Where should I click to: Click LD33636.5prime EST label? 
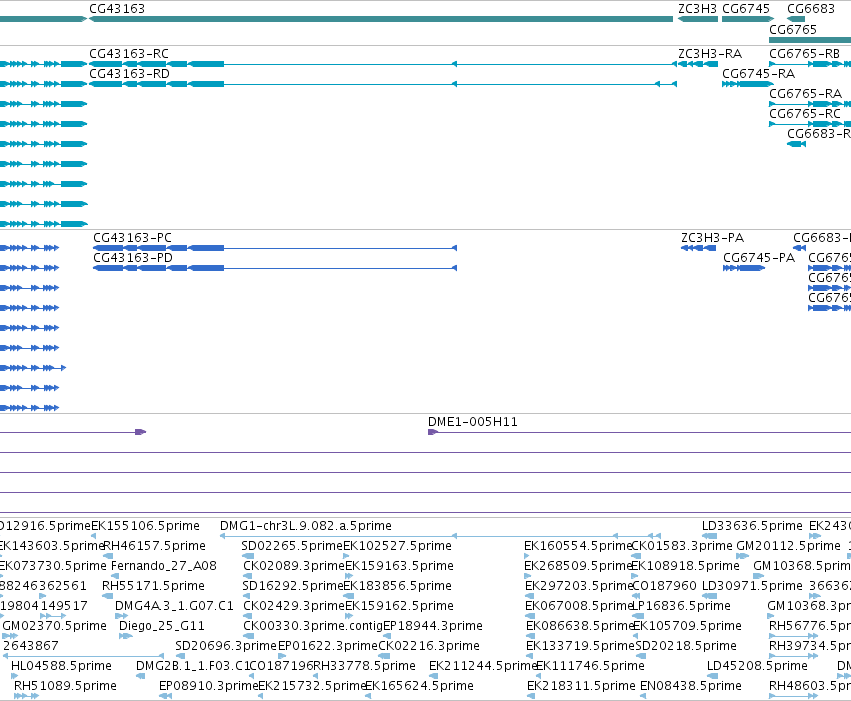click(x=752, y=526)
